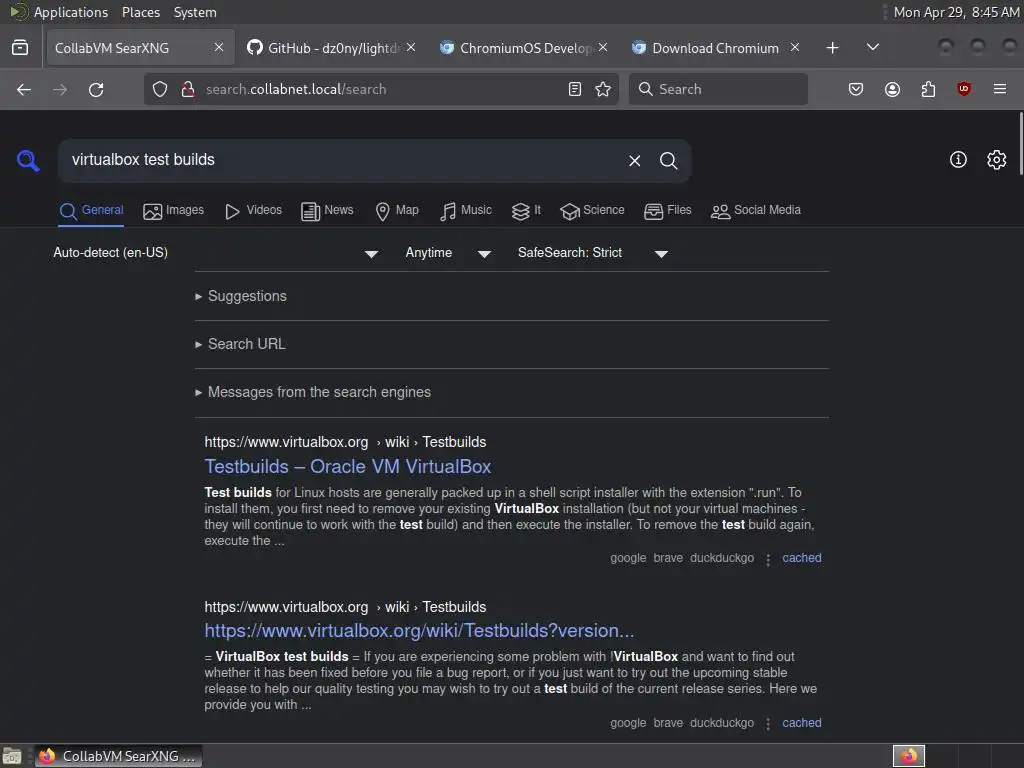Close the ChromiumOS Develop tab
This screenshot has width=1024, height=768.
click(x=603, y=47)
